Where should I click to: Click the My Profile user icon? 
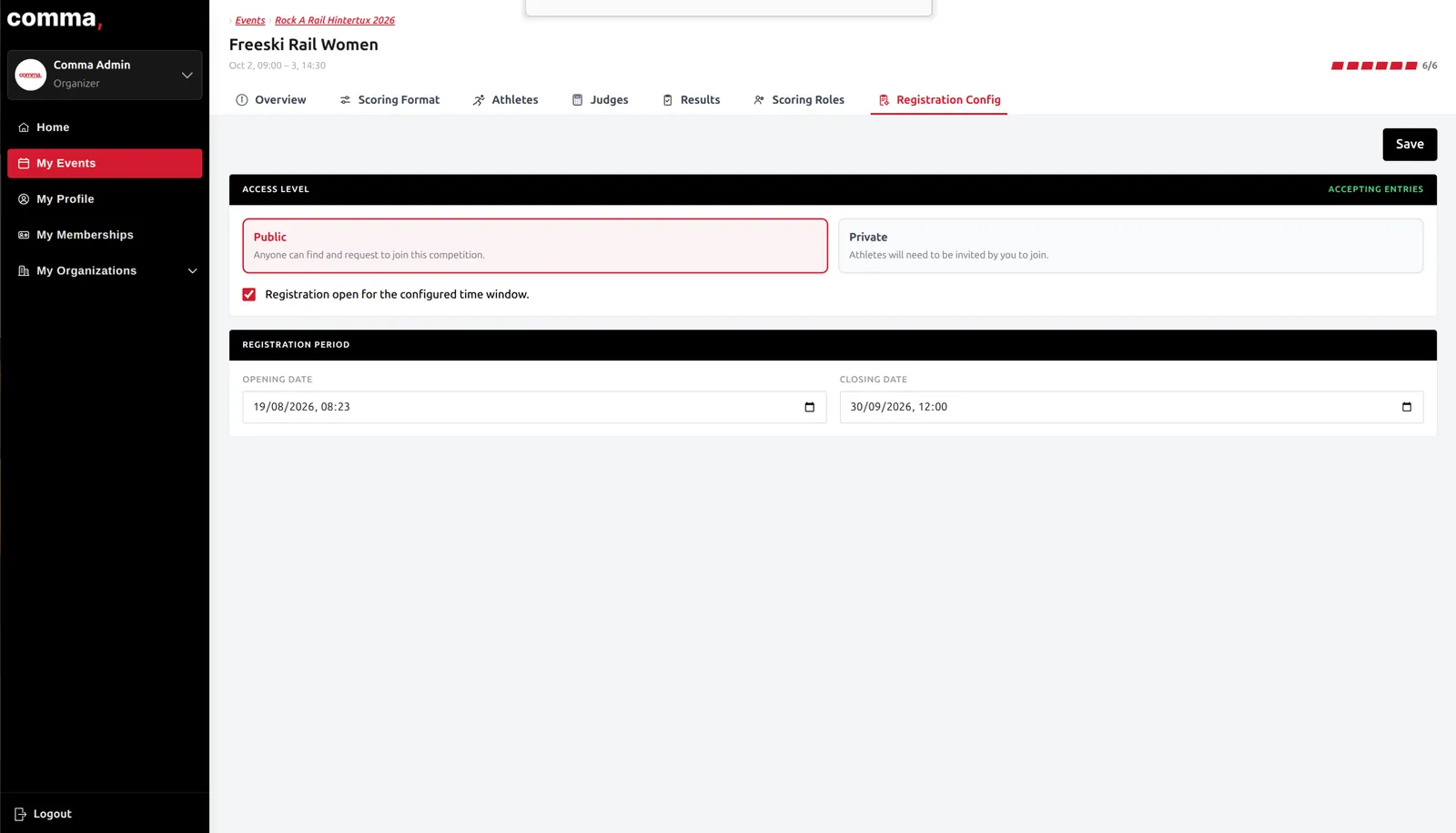coord(24,199)
